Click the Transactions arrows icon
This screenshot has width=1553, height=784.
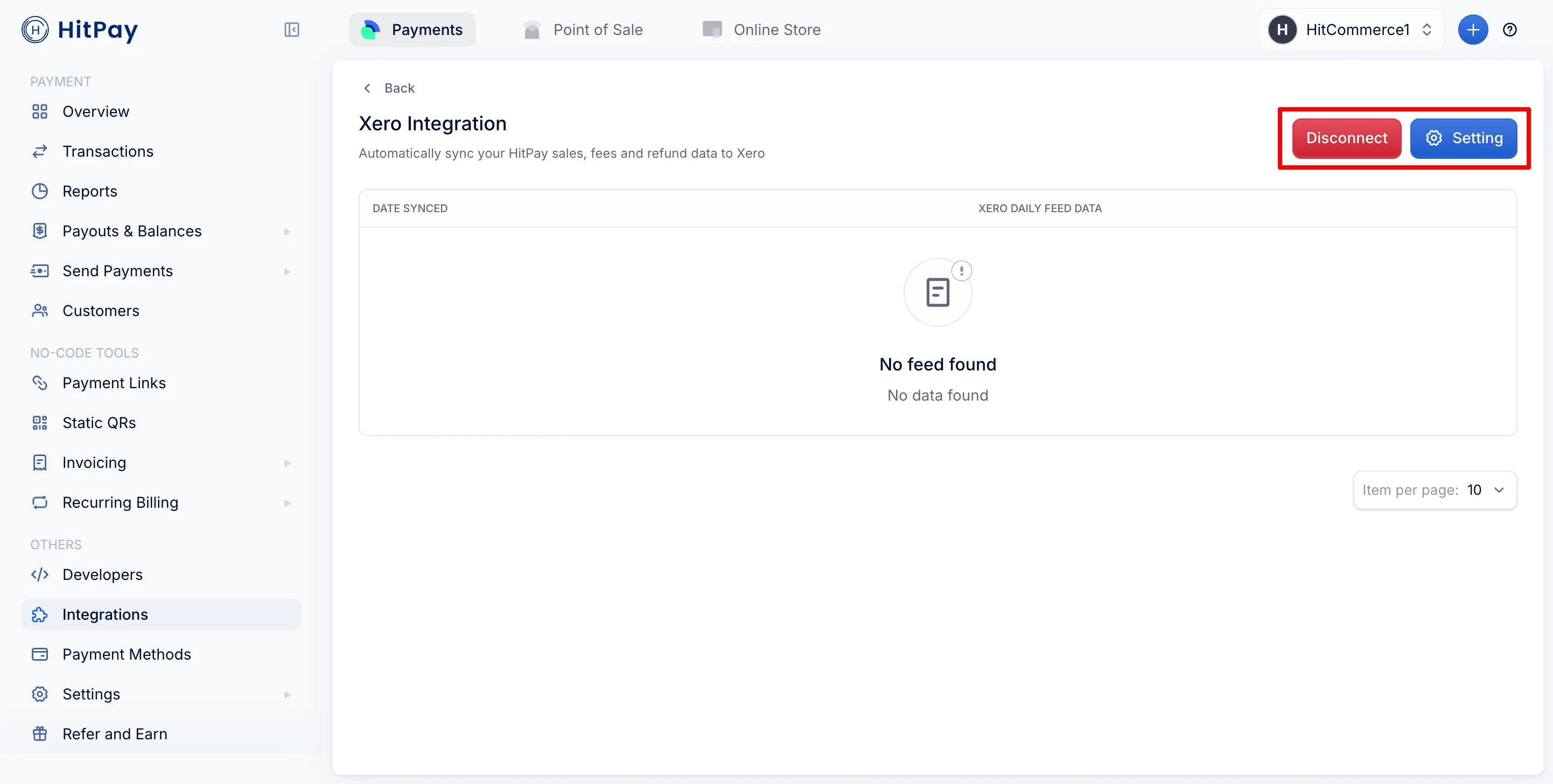[x=40, y=151]
